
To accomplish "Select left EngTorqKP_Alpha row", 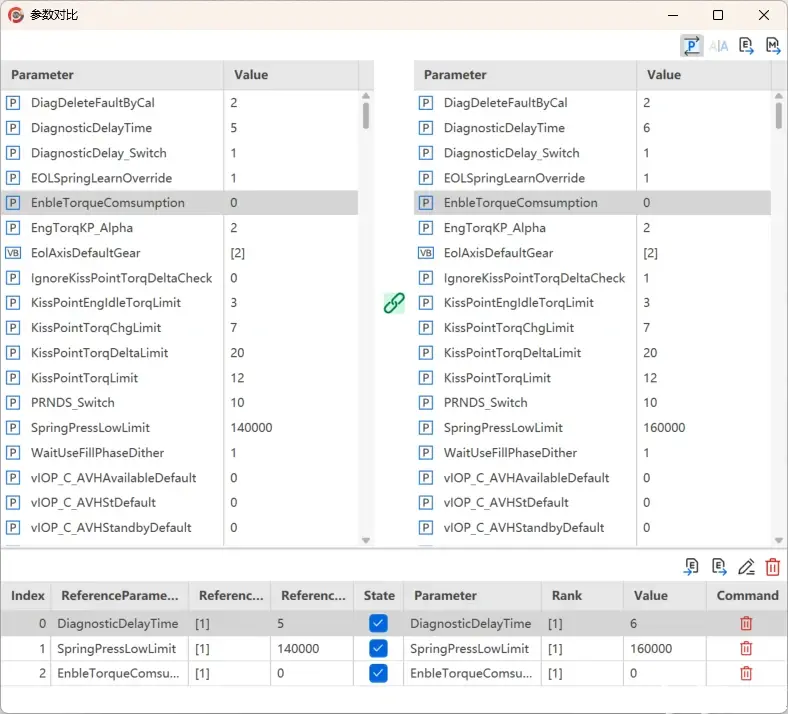I will pyautogui.click(x=180, y=228).
